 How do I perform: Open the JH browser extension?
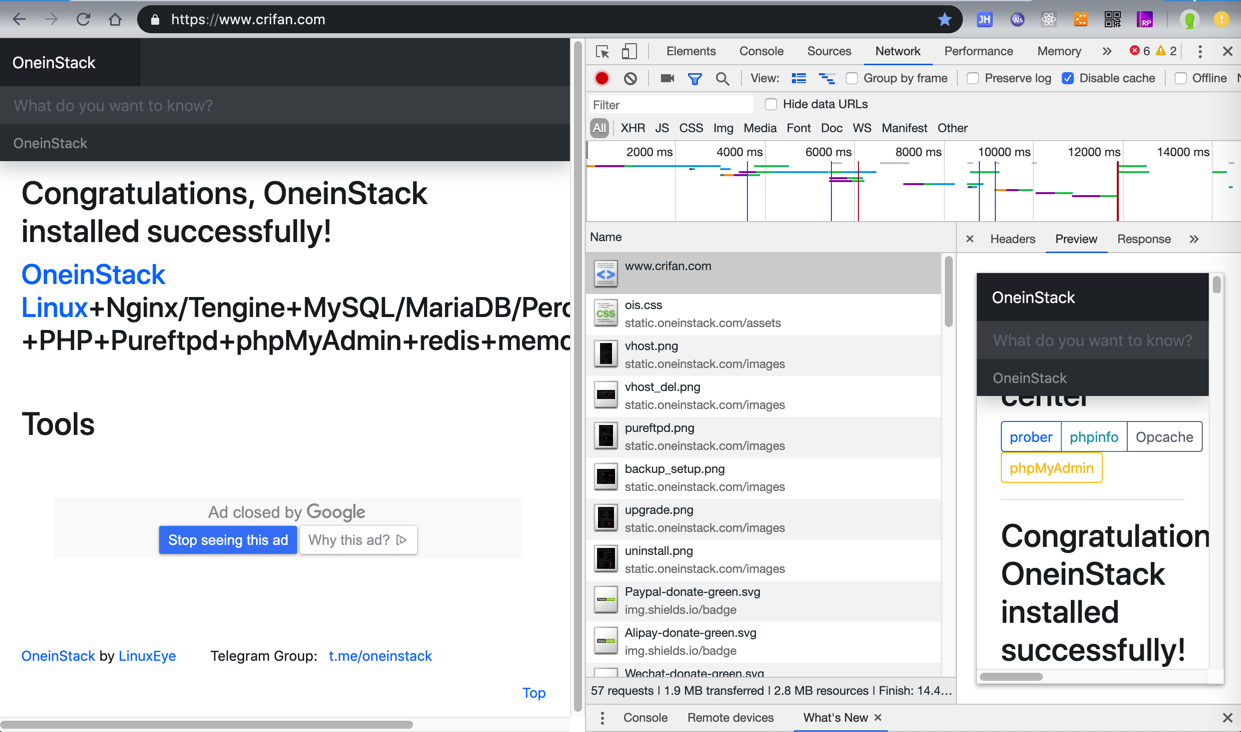coord(984,19)
